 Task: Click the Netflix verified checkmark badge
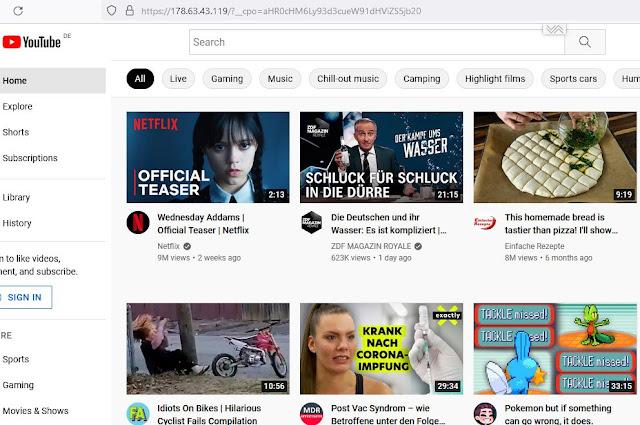187,246
